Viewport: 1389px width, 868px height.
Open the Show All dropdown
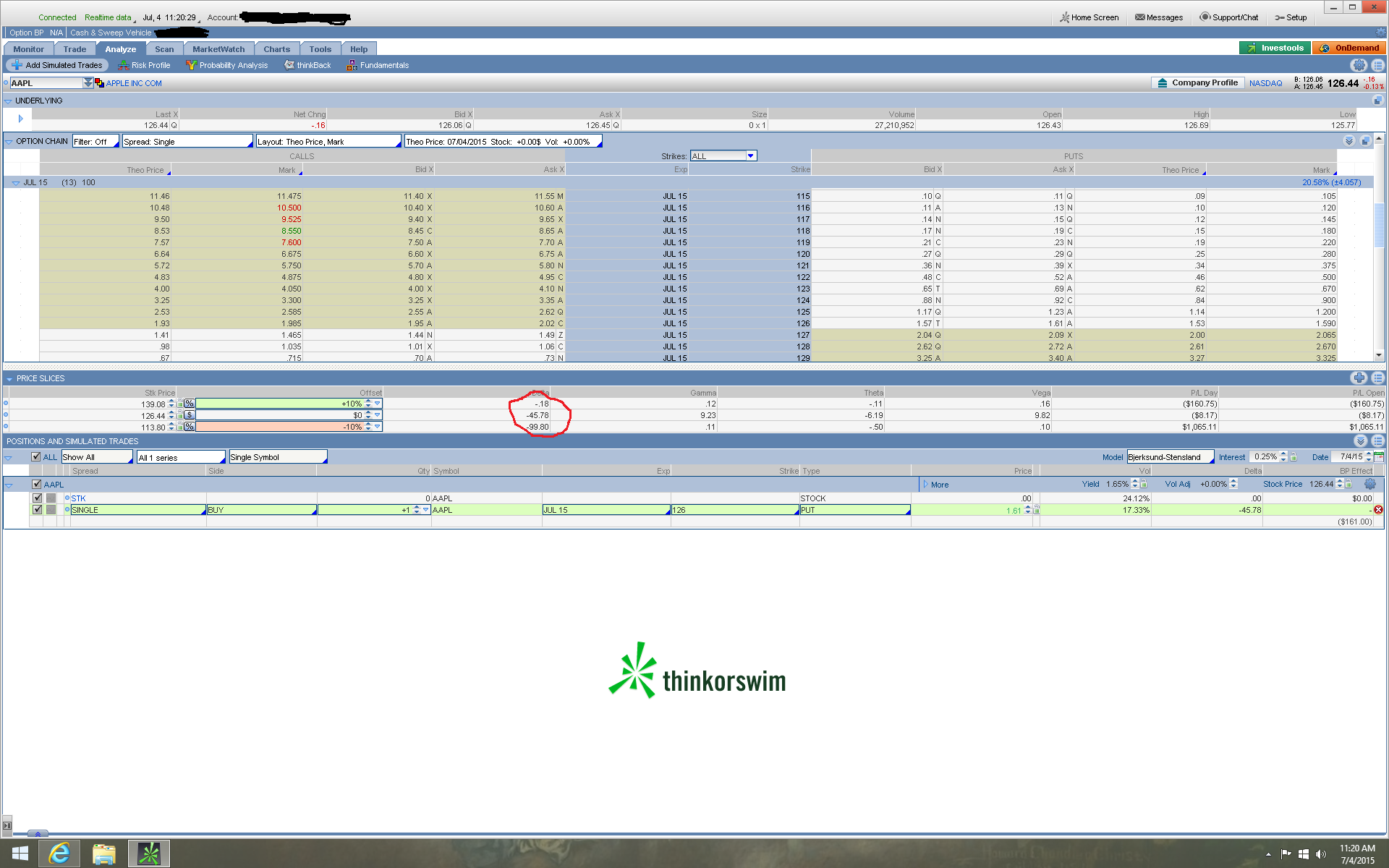(97, 457)
